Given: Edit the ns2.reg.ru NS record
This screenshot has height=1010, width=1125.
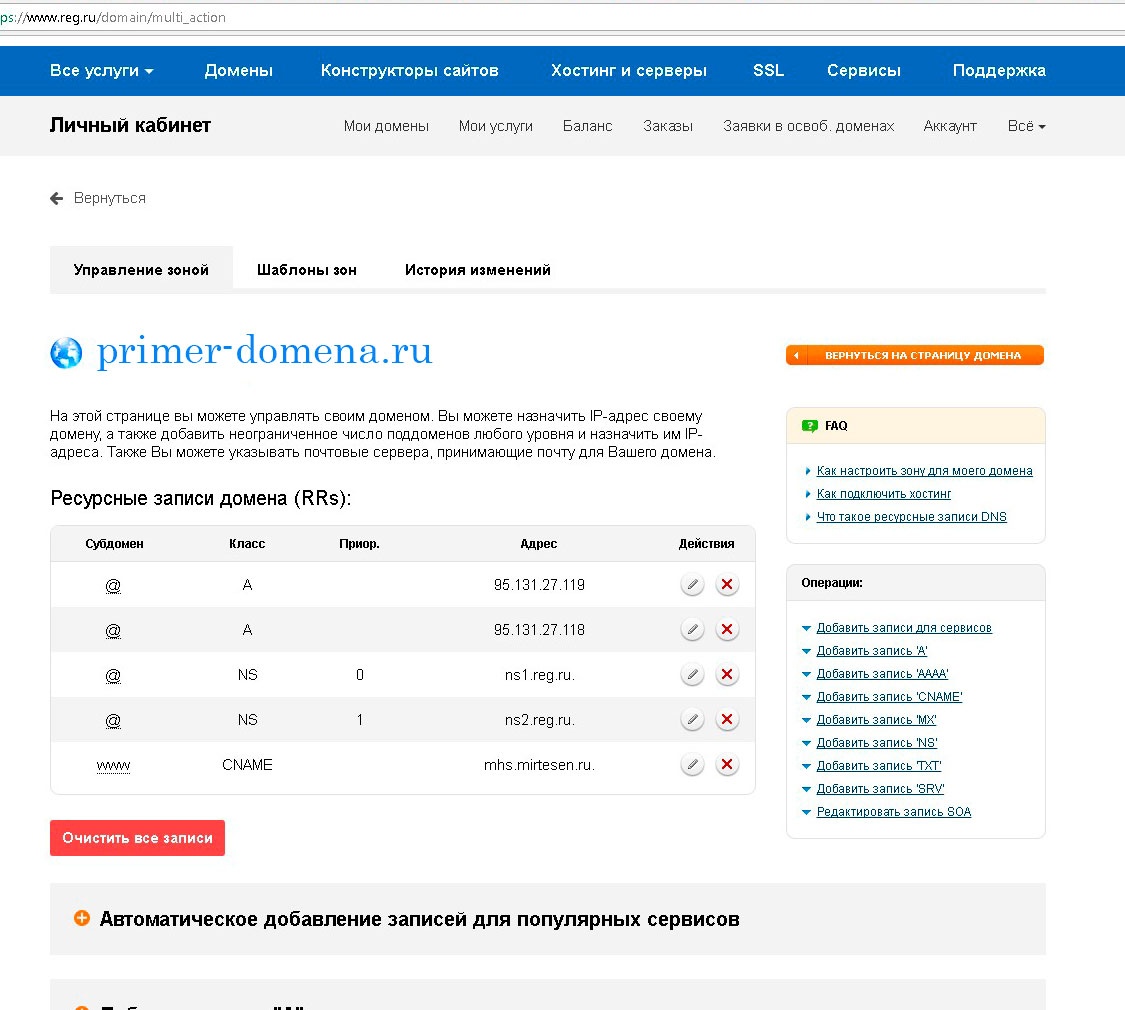Looking at the screenshot, I should coord(692,719).
